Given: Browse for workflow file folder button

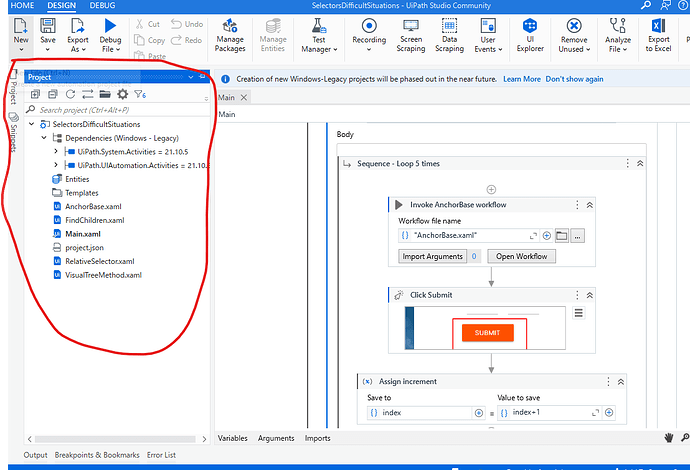Looking at the screenshot, I should (x=562, y=235).
